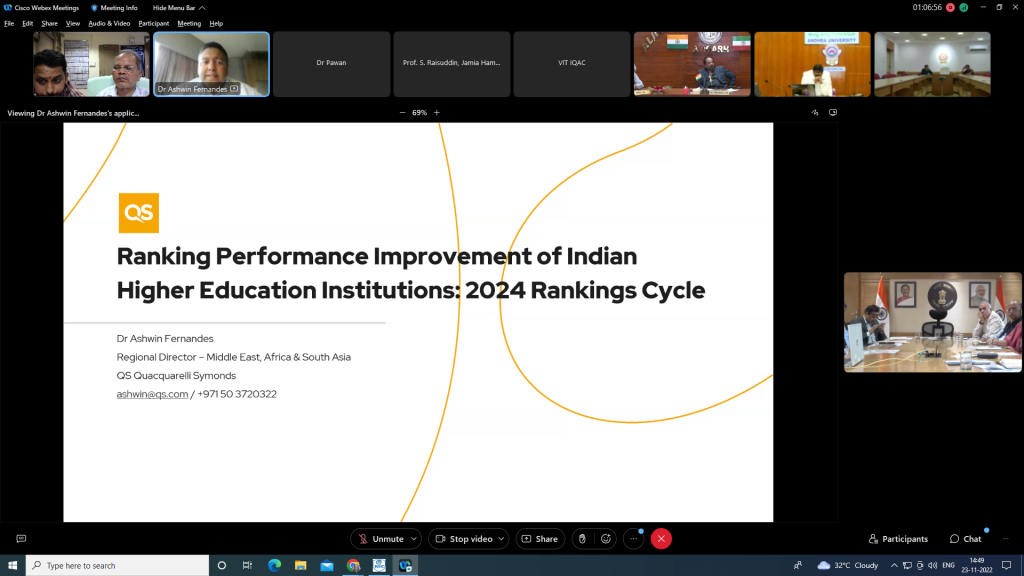Click the annotate pencil icon above shared content
The width and height of the screenshot is (1024, 576).
815,112
